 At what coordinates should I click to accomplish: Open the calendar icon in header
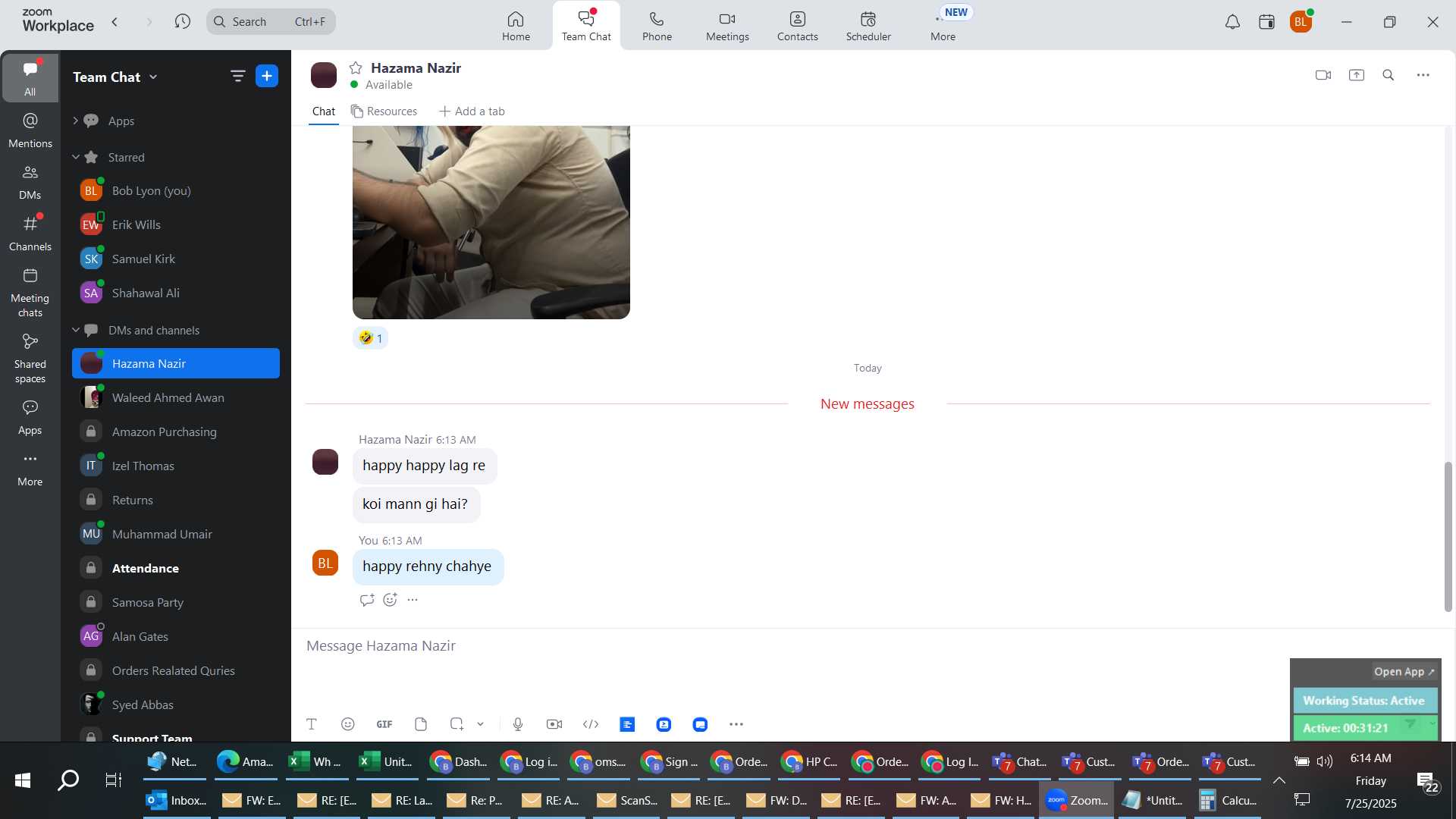point(1266,22)
